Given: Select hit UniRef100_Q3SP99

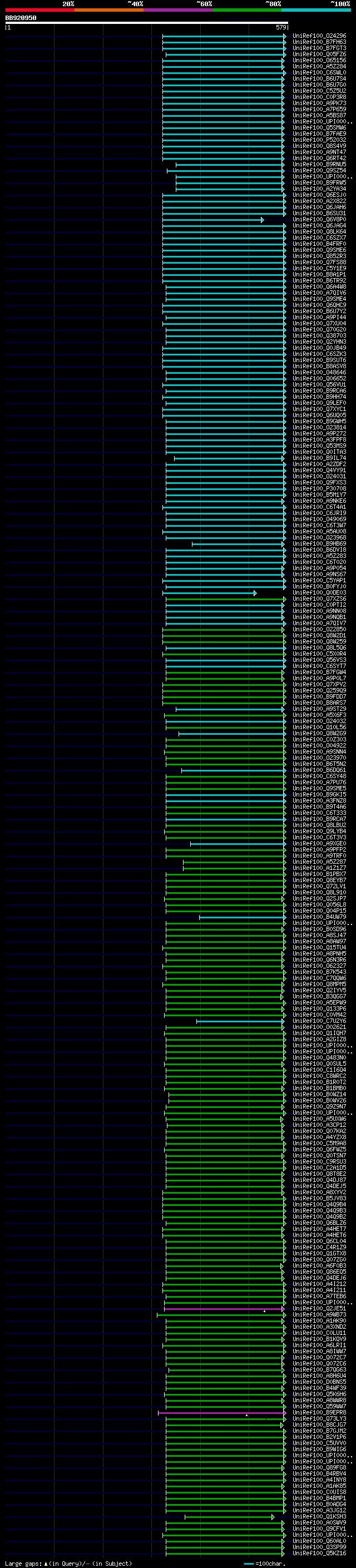Looking at the screenshot, I should pyautogui.click(x=319, y=1547).
